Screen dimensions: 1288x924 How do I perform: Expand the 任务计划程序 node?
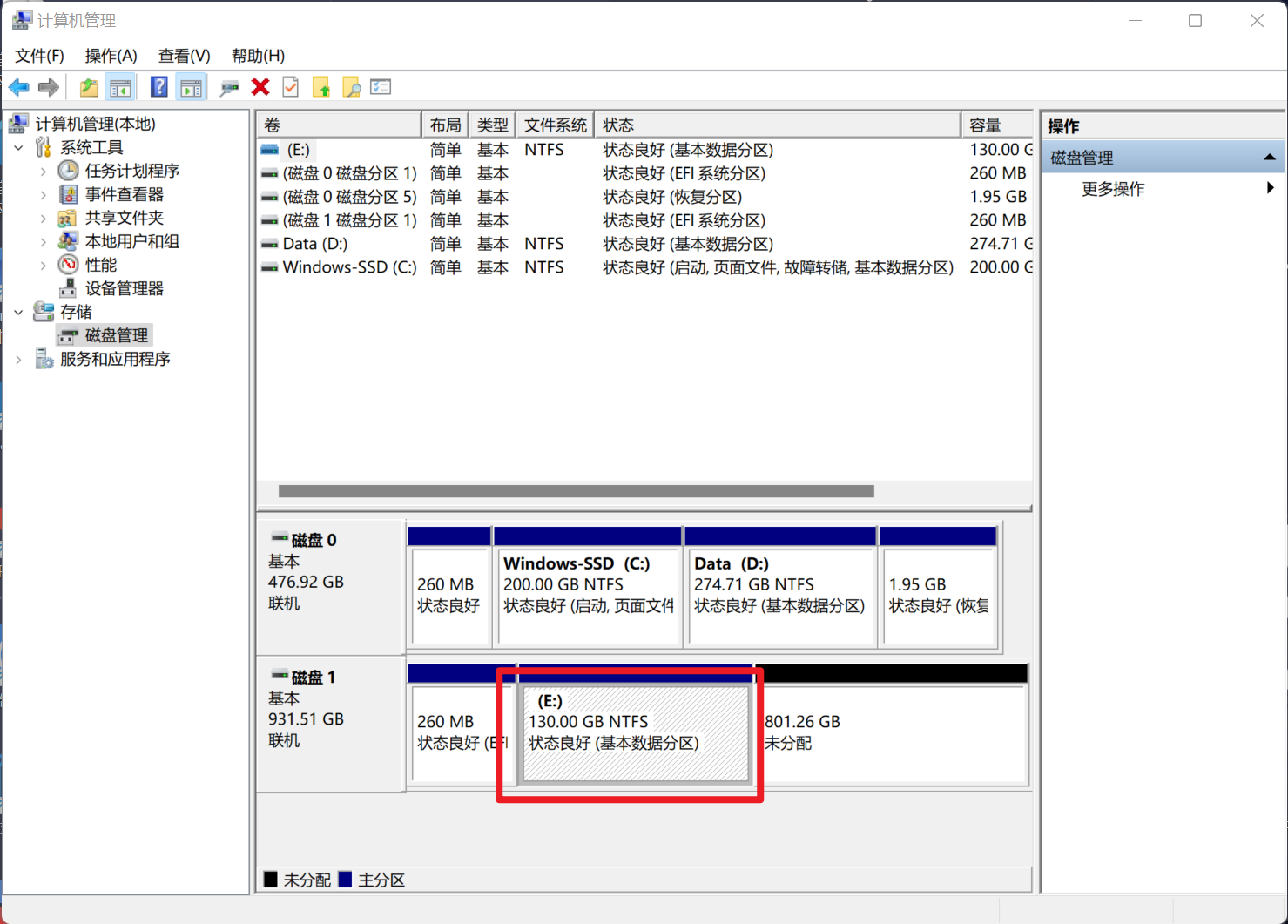44,171
